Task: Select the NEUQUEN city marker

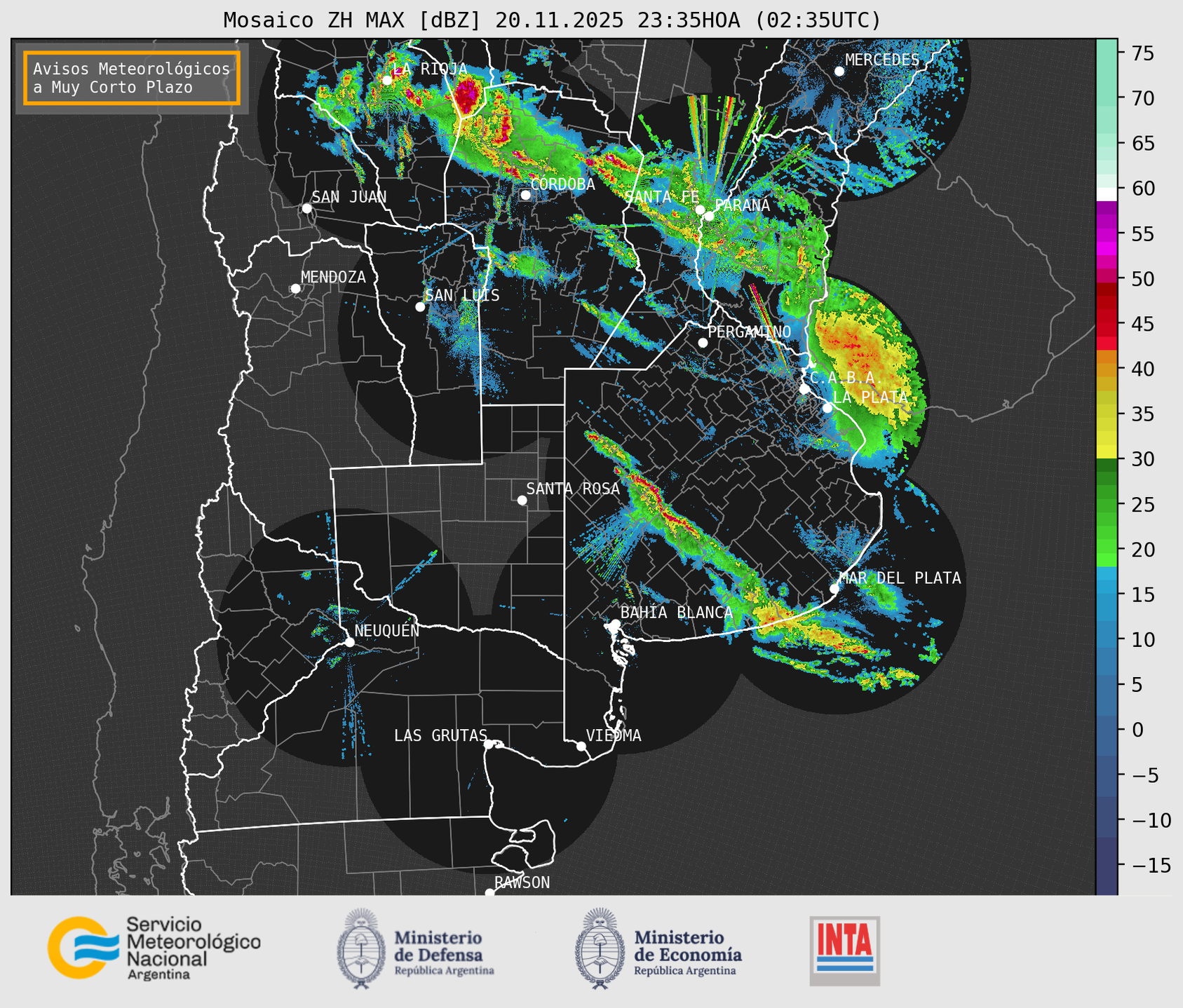Action: click(349, 642)
